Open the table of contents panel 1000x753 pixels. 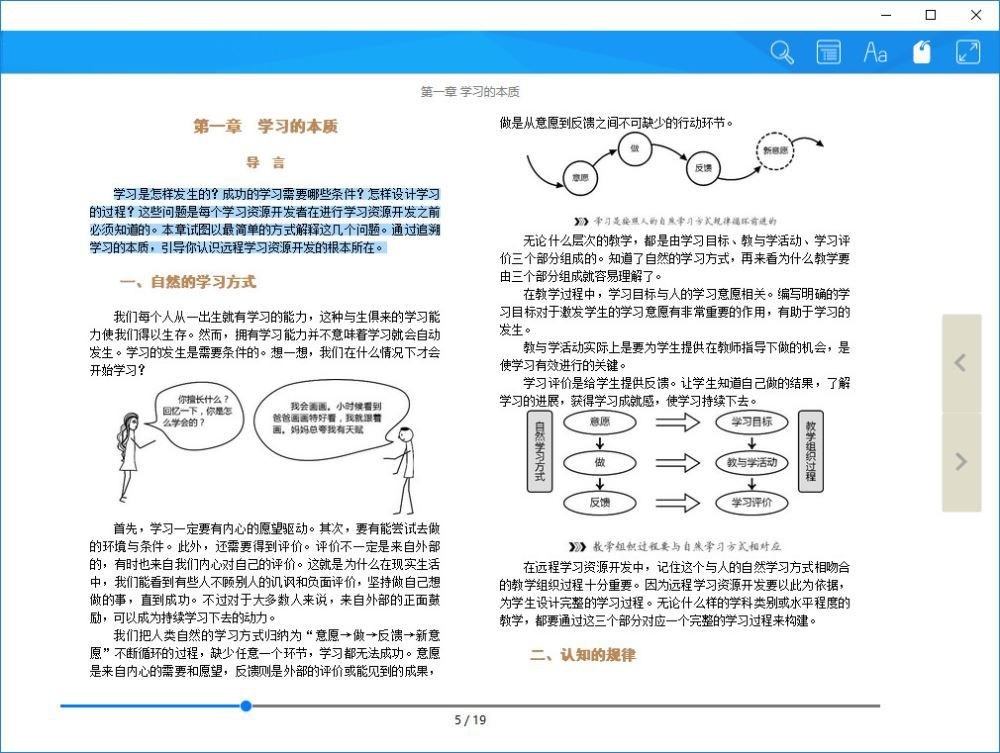[x=828, y=53]
